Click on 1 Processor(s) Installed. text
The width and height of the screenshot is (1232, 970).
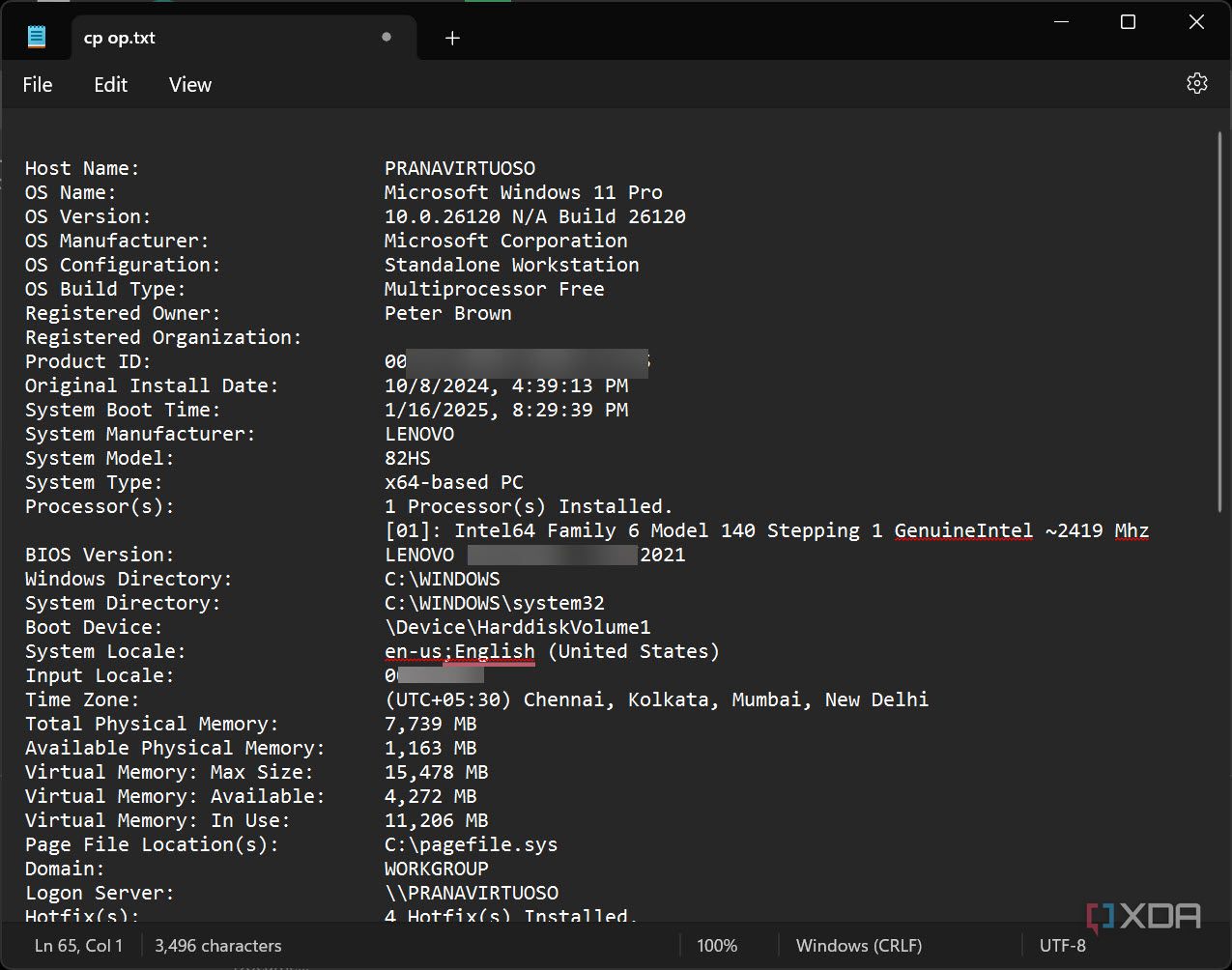pos(530,506)
